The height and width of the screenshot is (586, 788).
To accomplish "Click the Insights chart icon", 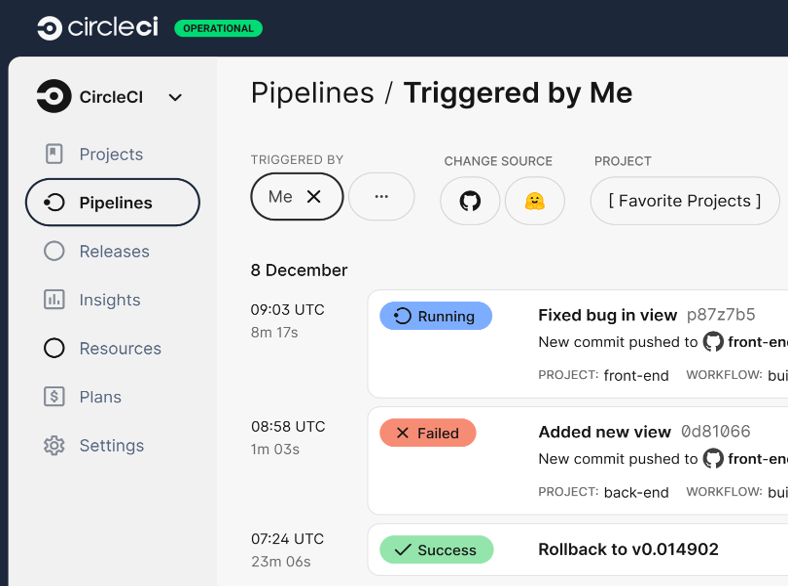I will coord(54,300).
